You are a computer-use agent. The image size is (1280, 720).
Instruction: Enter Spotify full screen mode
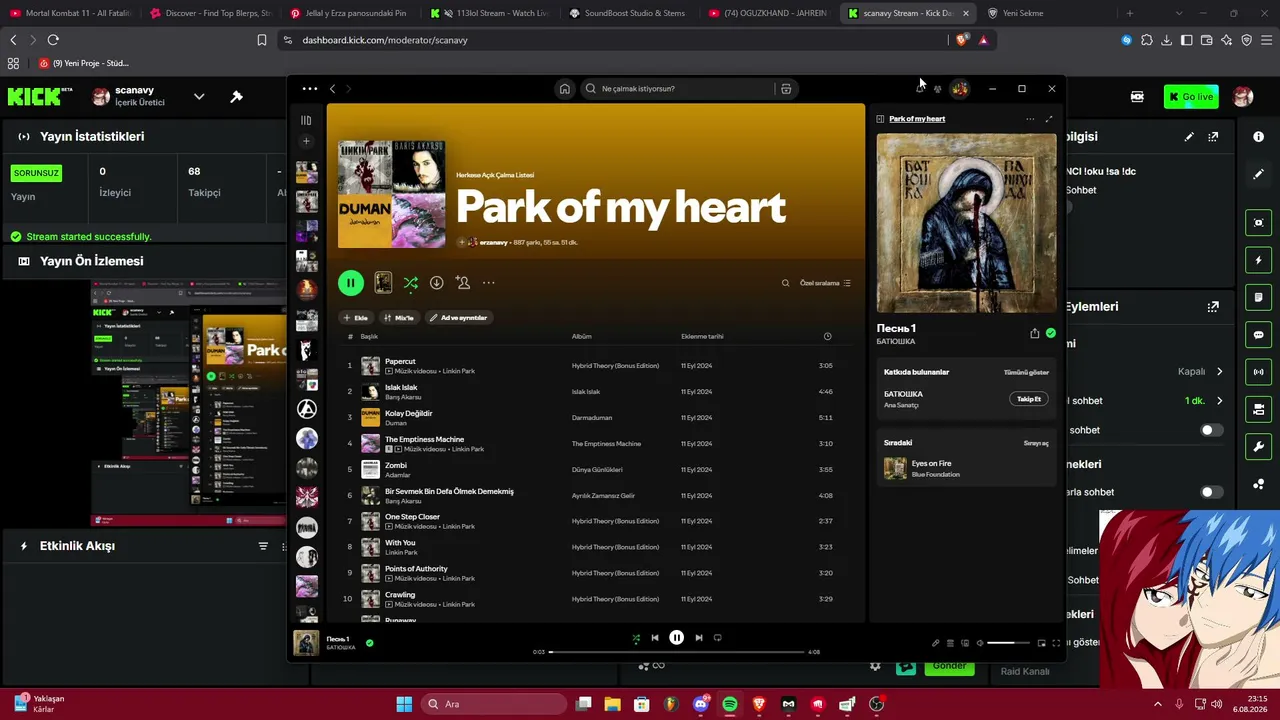pyautogui.click(x=1056, y=643)
